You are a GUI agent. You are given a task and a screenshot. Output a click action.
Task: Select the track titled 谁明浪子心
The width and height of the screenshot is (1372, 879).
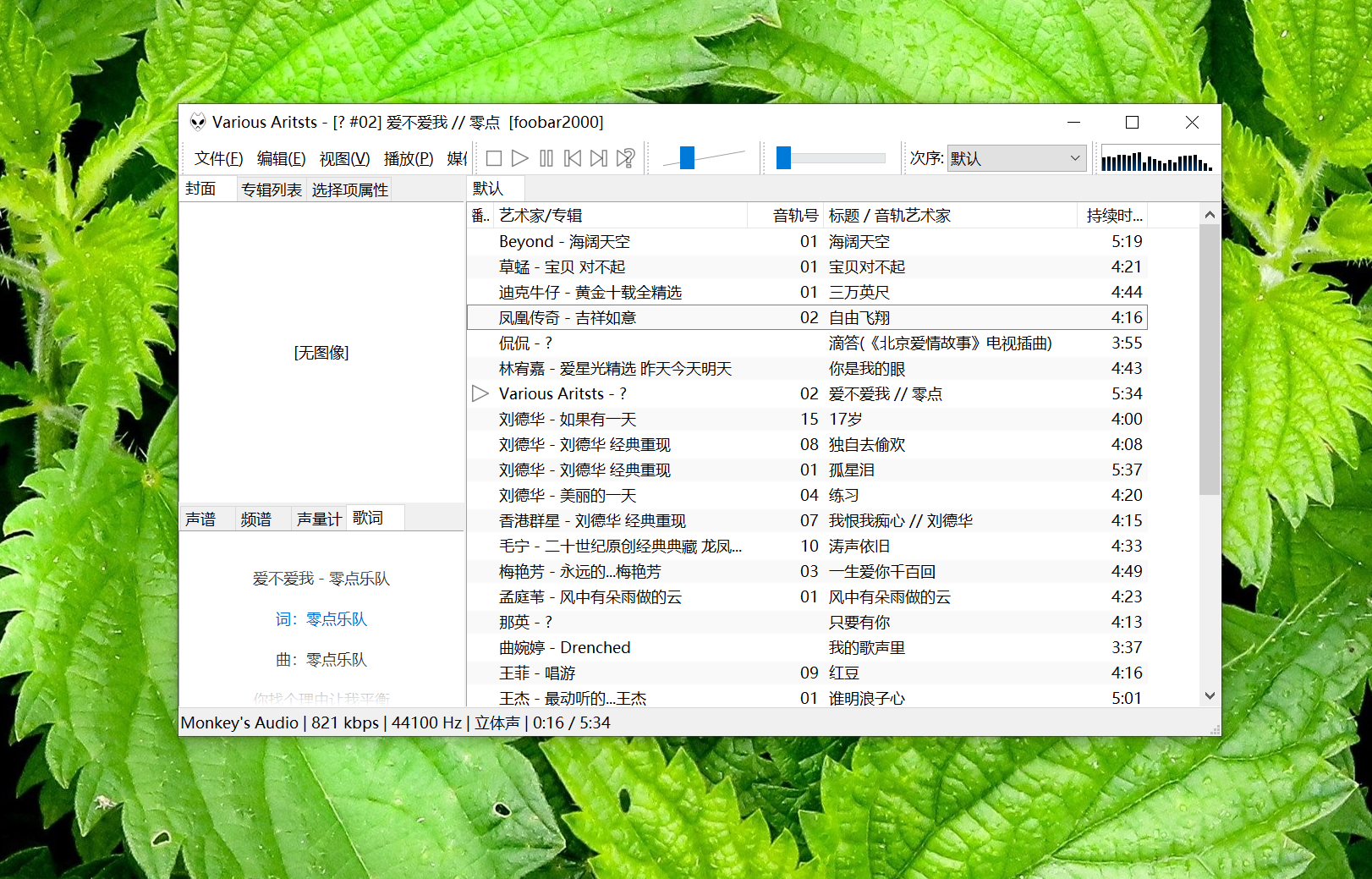click(x=807, y=697)
